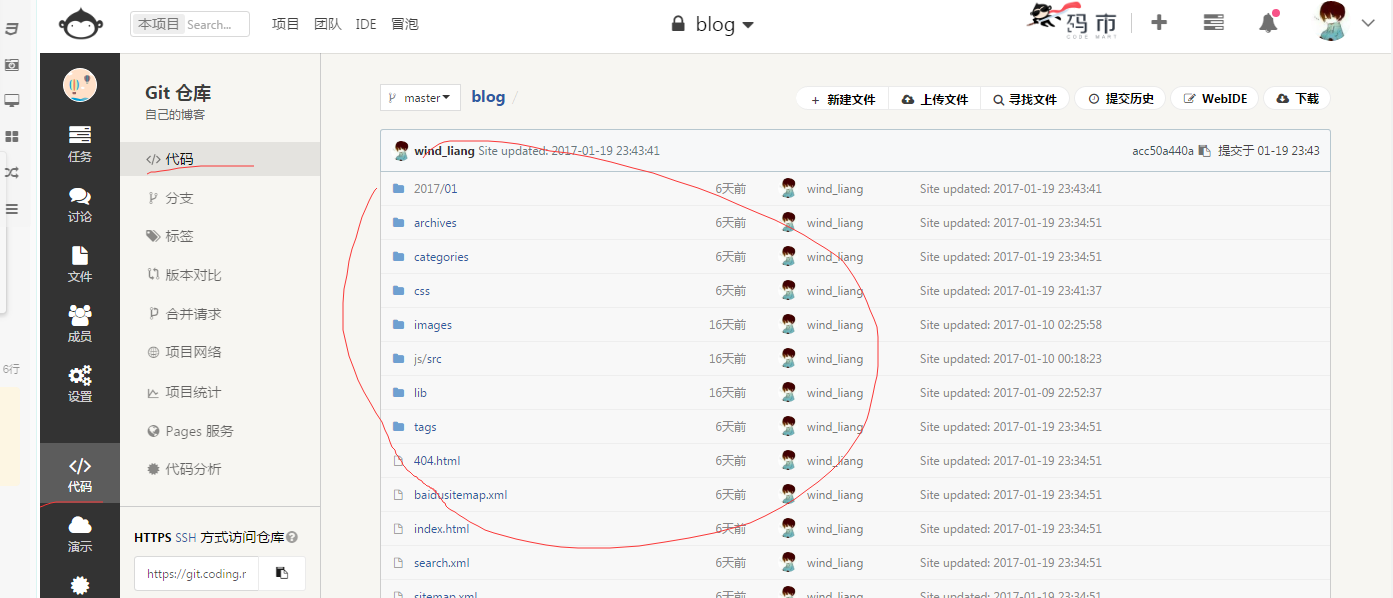This screenshot has height=598, width=1393.
Task: Open the Settings (设置) gear icon
Action: coord(80,384)
